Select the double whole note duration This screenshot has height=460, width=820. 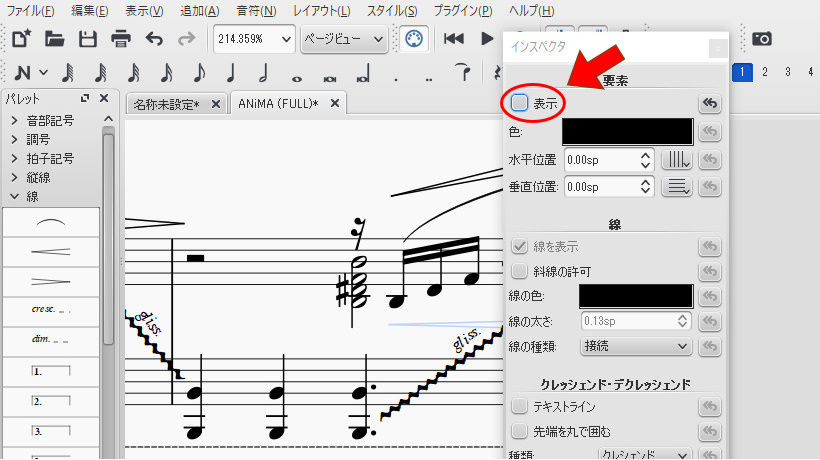click(x=329, y=79)
